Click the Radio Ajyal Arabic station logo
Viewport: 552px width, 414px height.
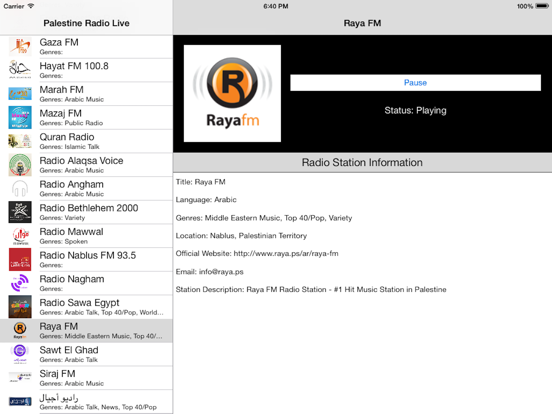pyautogui.click(x=20, y=401)
